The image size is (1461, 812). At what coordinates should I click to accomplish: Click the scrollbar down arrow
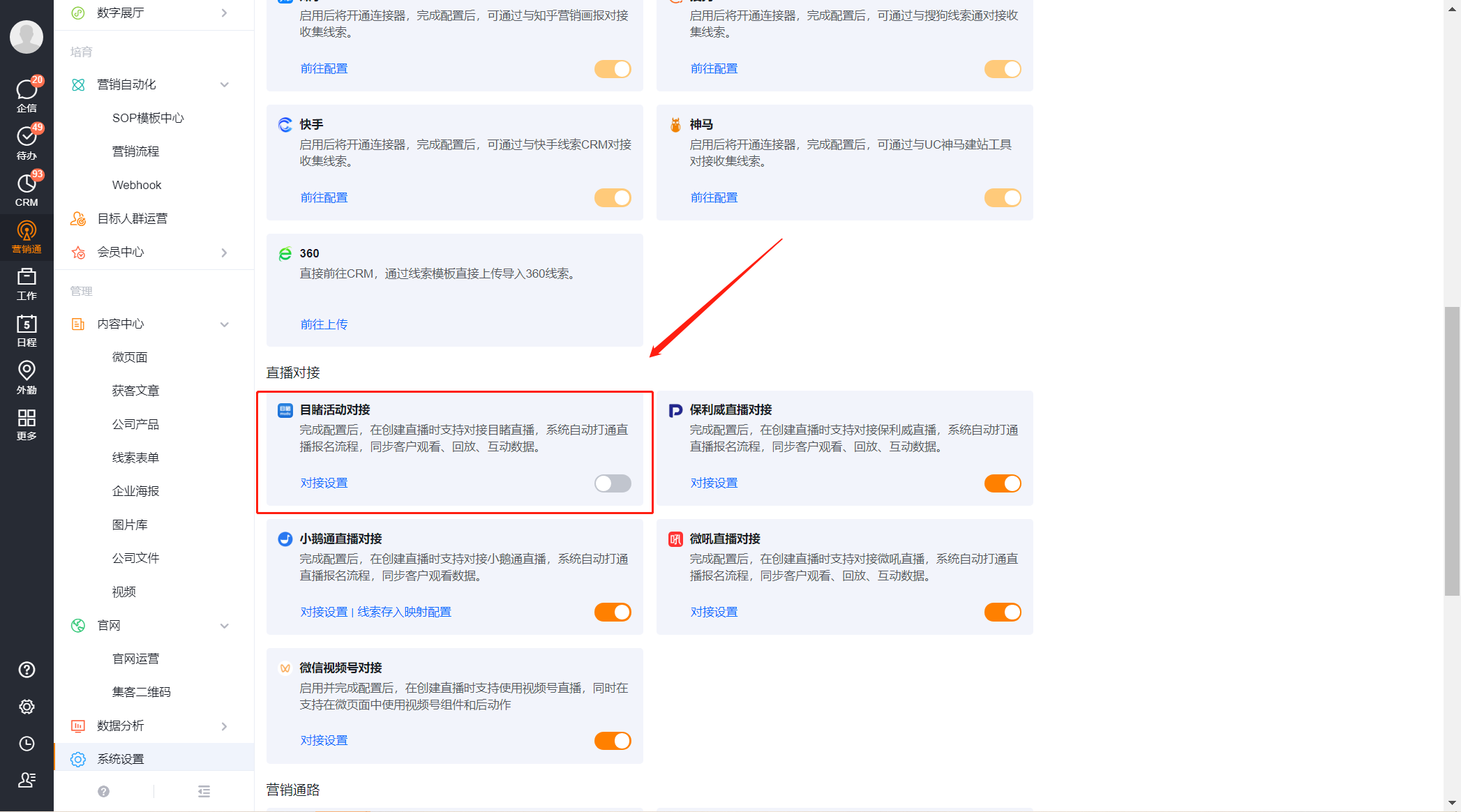(x=1452, y=804)
